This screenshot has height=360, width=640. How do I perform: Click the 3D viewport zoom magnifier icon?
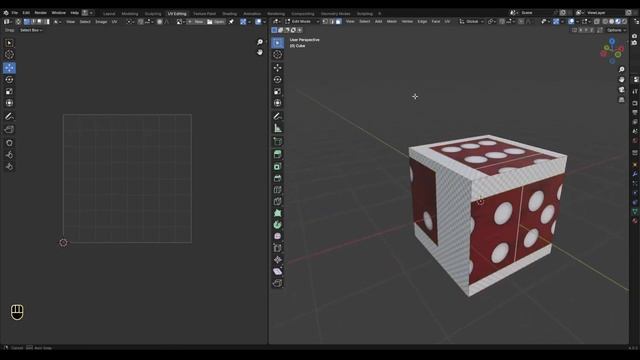click(x=622, y=69)
